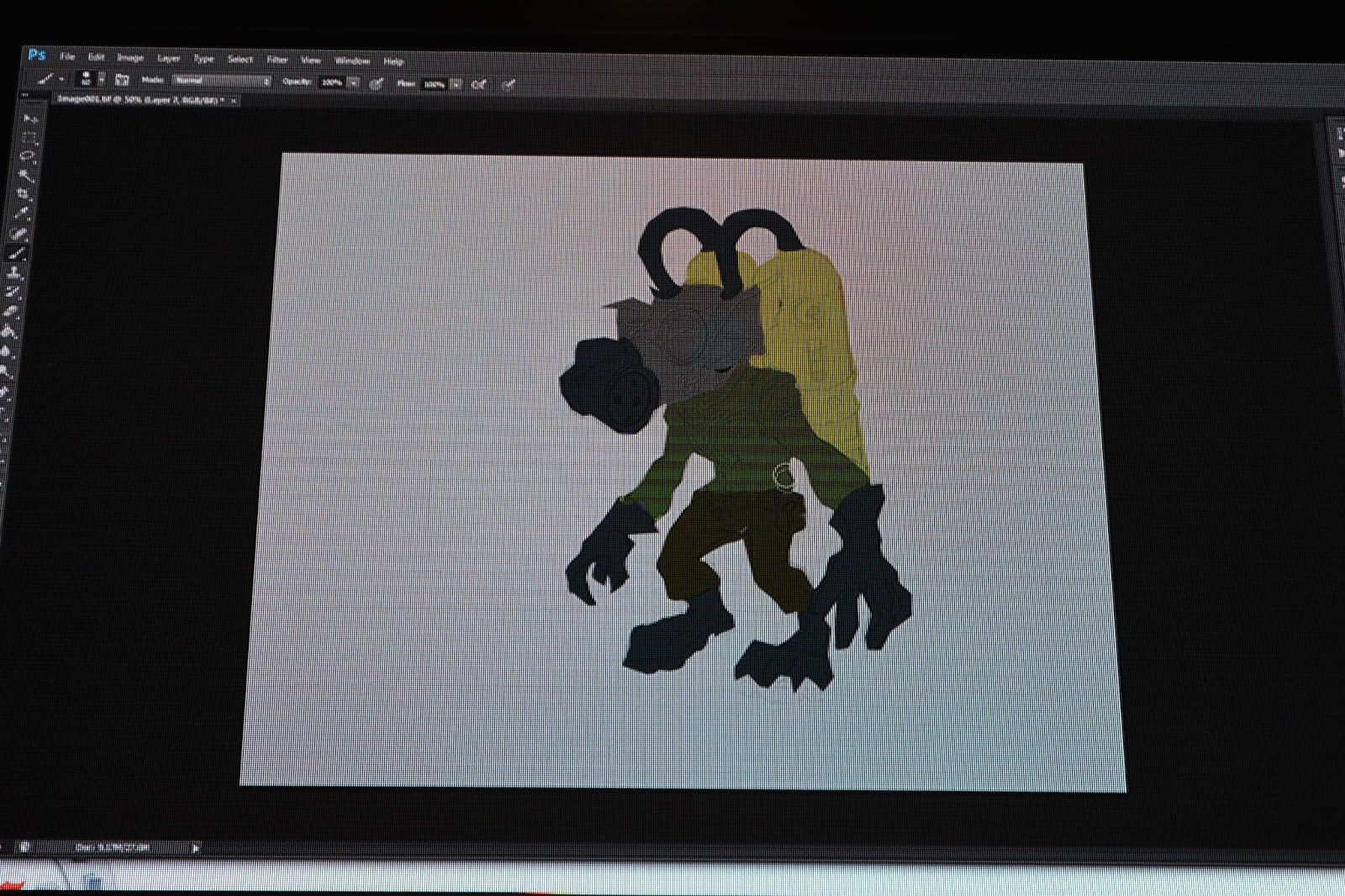Viewport: 1345px width, 896px height.
Task: Select the Blur tool
Action: [8, 350]
